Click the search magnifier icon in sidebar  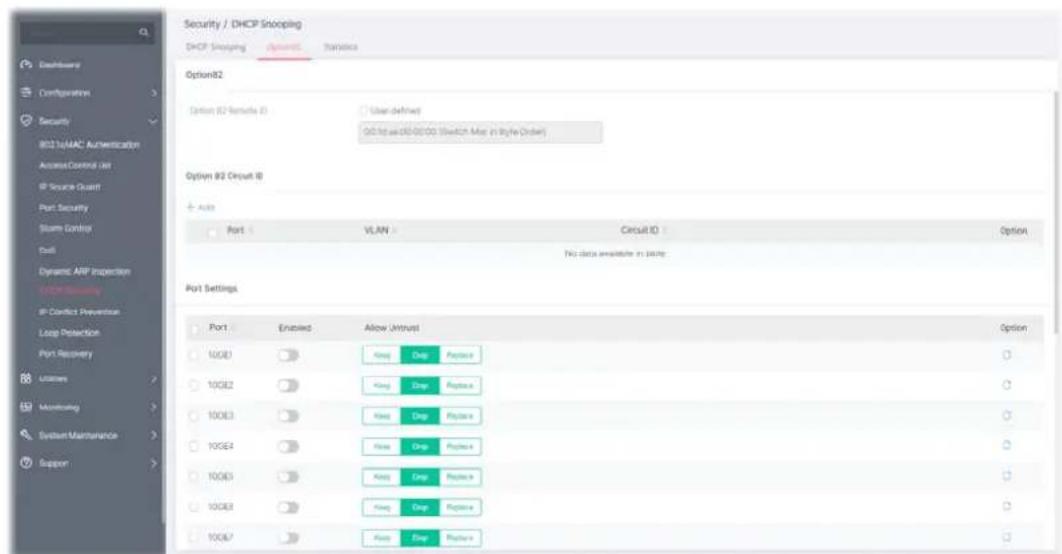tap(144, 32)
